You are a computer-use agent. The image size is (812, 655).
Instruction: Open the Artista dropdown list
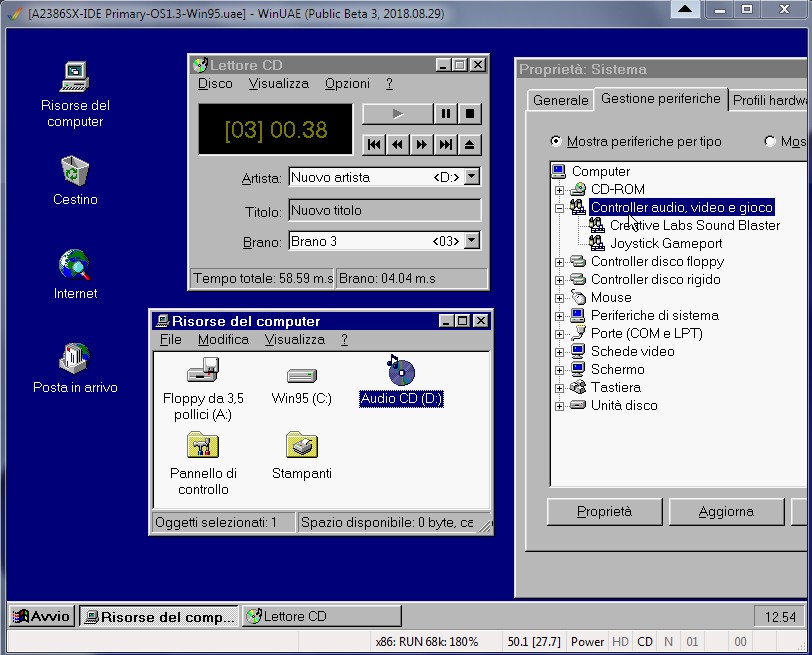tap(472, 177)
